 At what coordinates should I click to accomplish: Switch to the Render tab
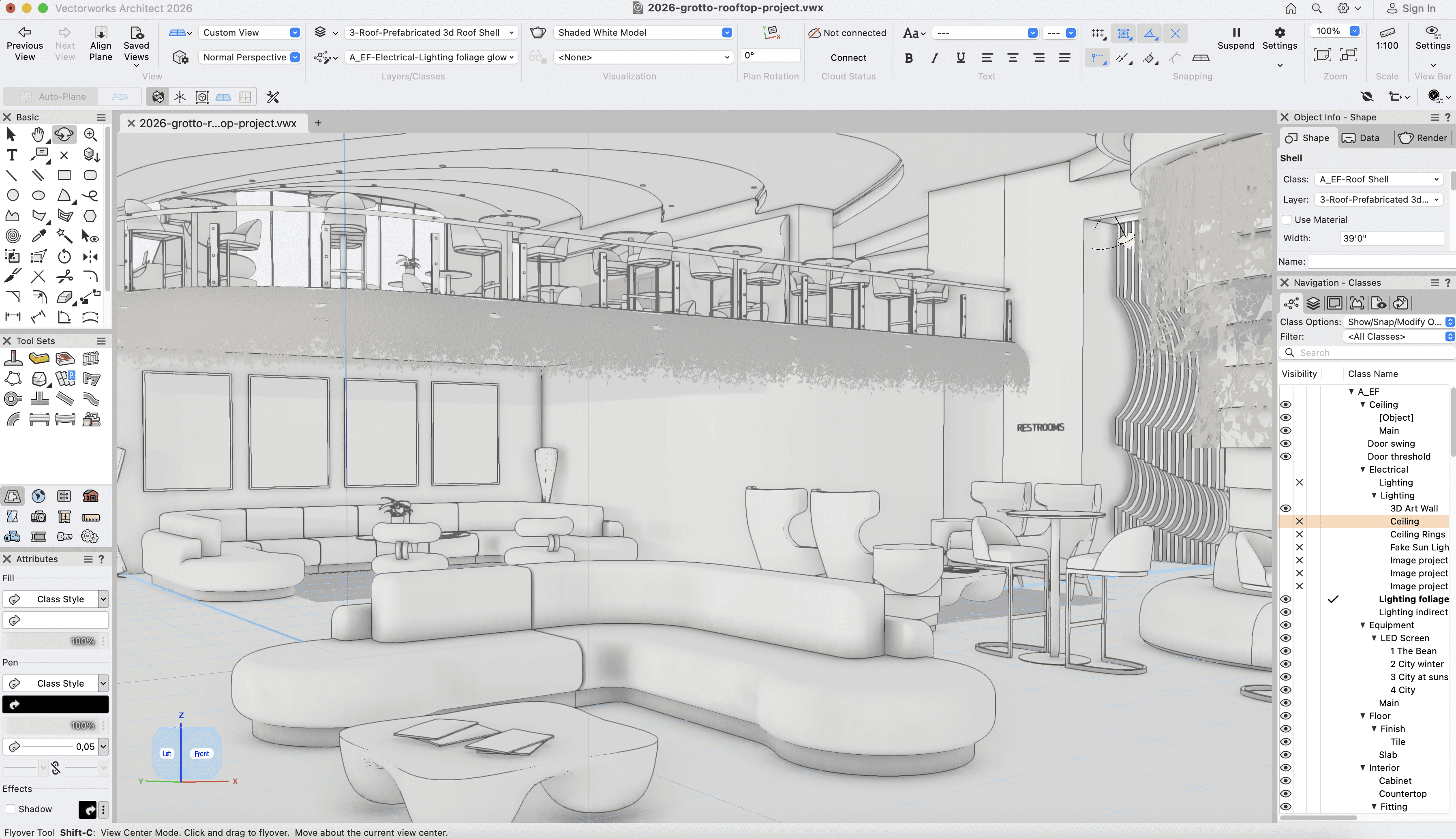tap(1423, 138)
